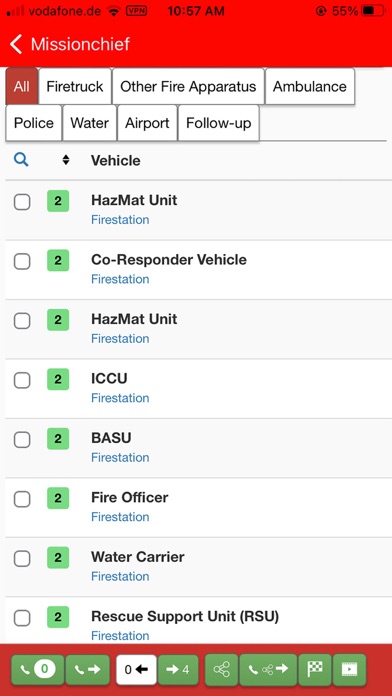Tap the phone icon button showing 0
This screenshot has width=392, height=696.
pyautogui.click(x=38, y=669)
